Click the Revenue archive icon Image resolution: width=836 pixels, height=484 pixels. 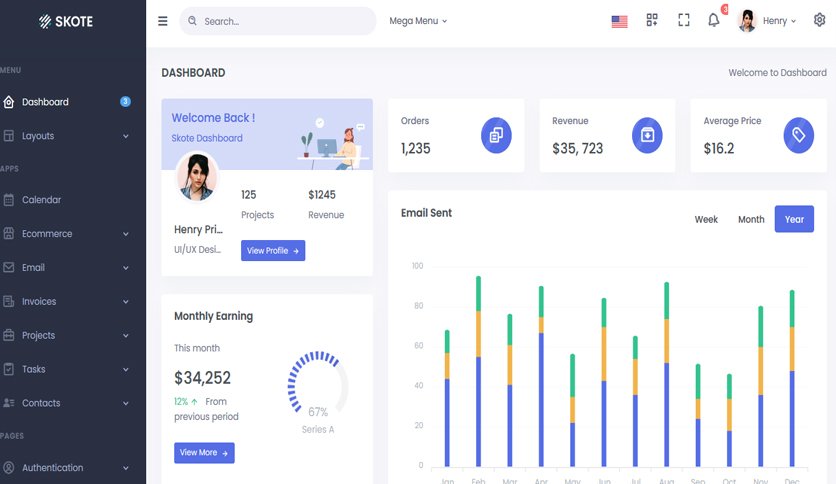click(647, 135)
